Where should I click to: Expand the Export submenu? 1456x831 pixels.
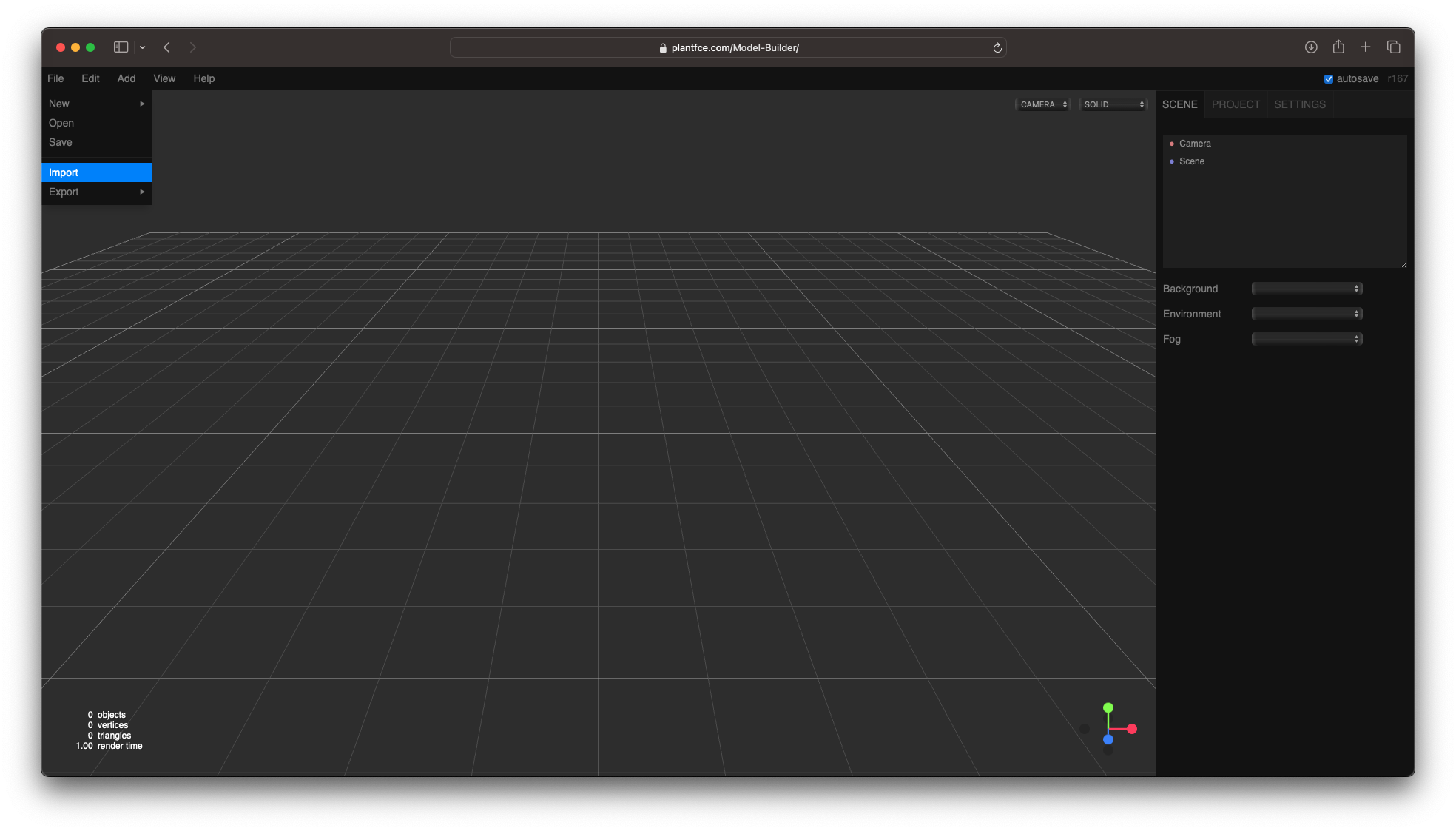tap(96, 192)
